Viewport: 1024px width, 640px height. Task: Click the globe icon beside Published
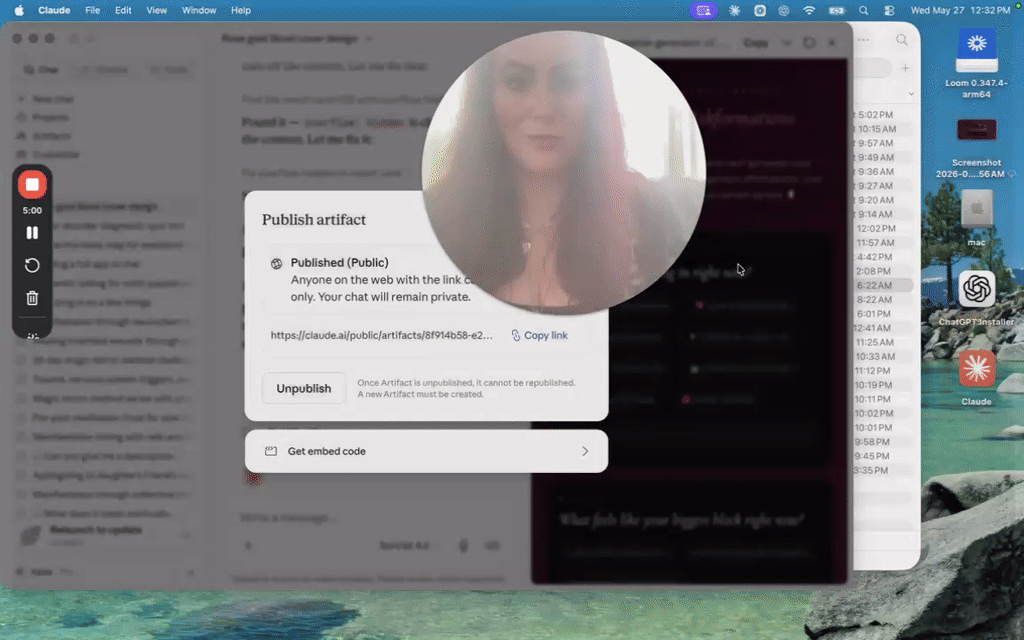(276, 263)
